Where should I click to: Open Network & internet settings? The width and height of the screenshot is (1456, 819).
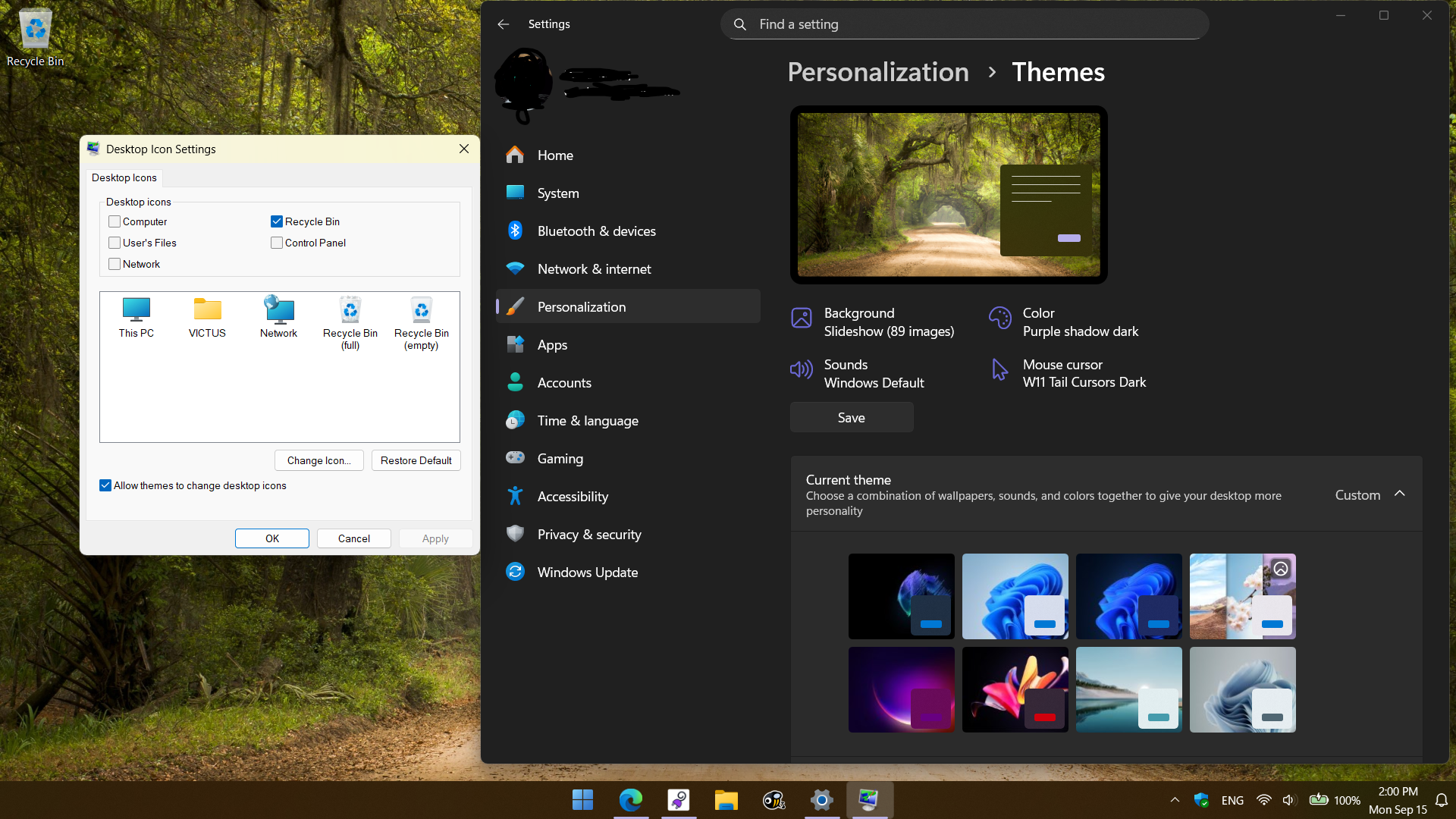pos(628,268)
